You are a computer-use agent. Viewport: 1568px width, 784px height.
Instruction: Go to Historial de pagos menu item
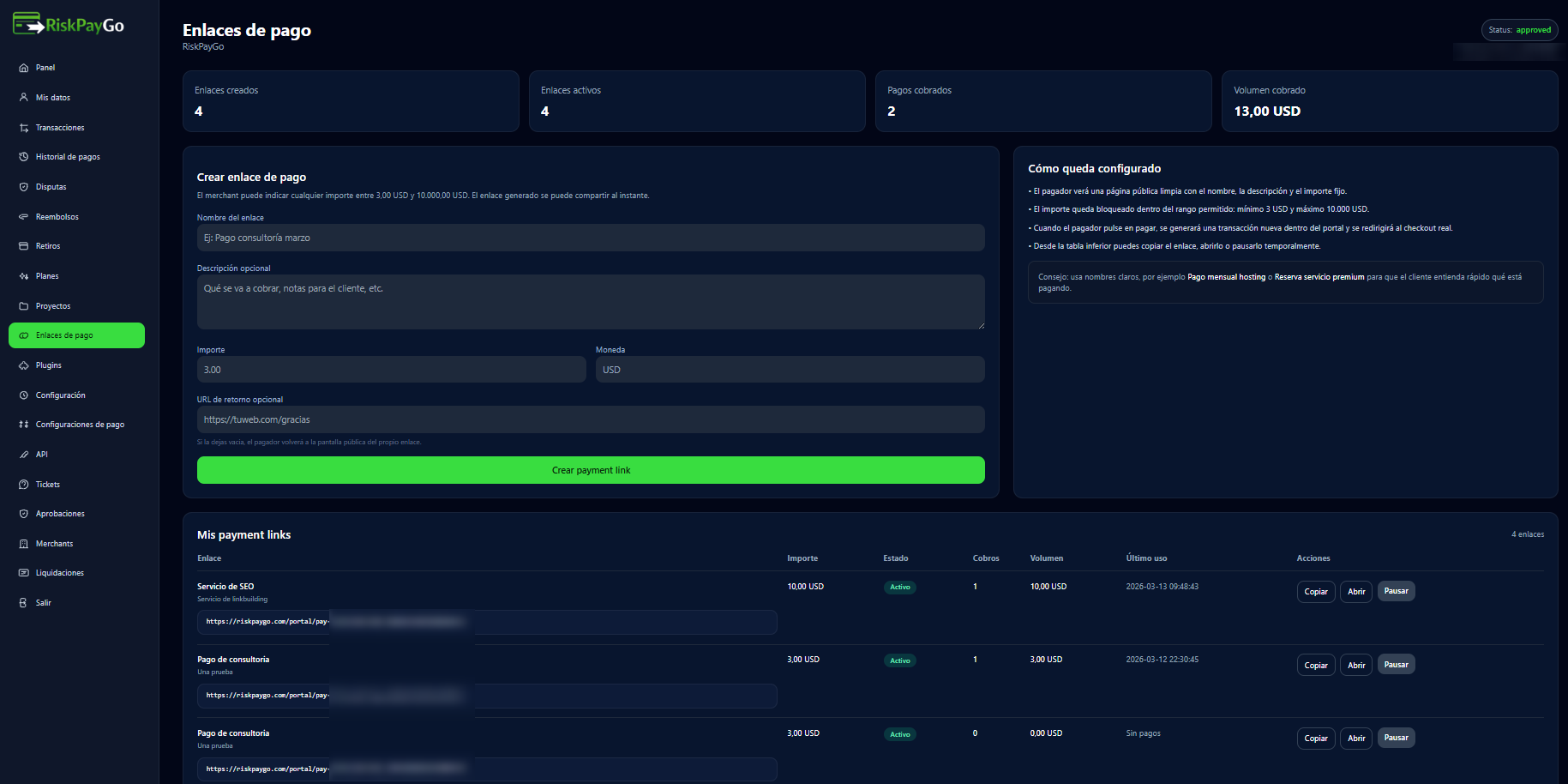68,157
